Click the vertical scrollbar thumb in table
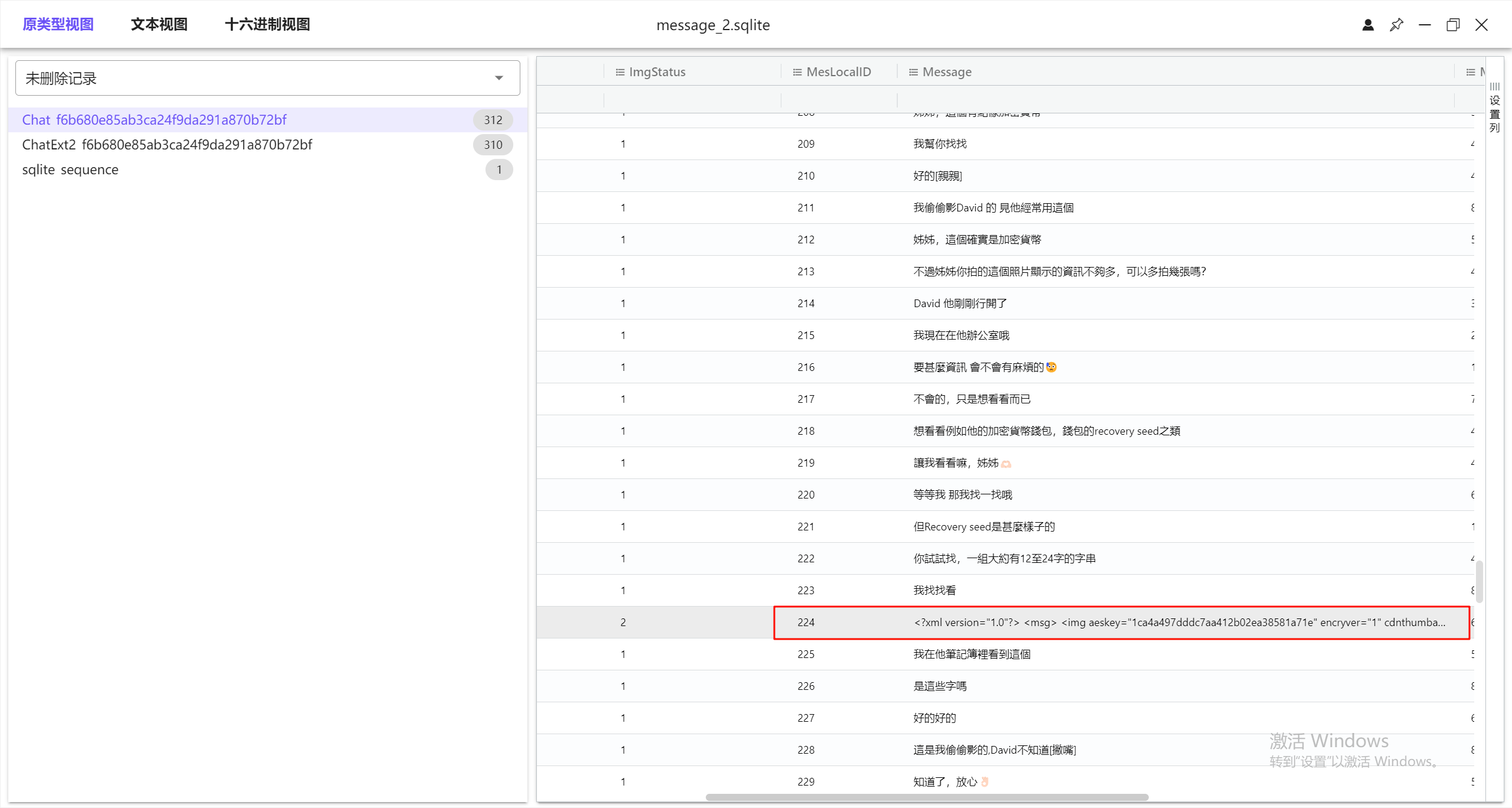Screen dimensions: 1512x808 (x=1479, y=581)
